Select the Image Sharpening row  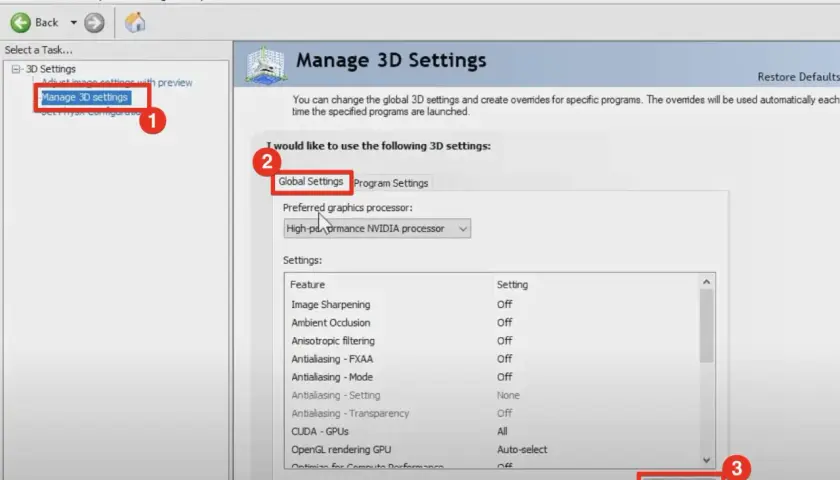492,304
